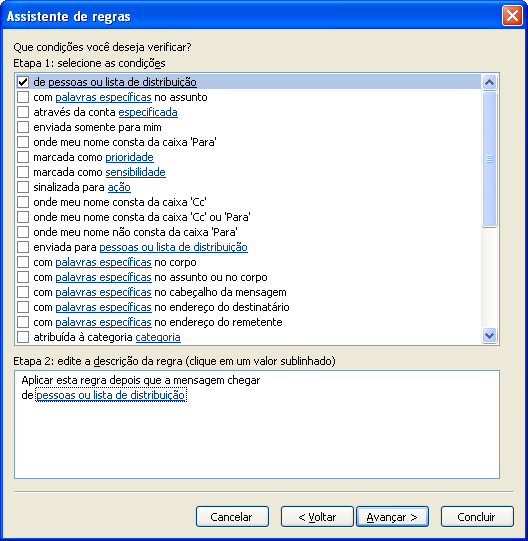Image resolution: width=528 pixels, height=541 pixels.
Task: Open the 'prioridade' link
Action: pos(129,157)
